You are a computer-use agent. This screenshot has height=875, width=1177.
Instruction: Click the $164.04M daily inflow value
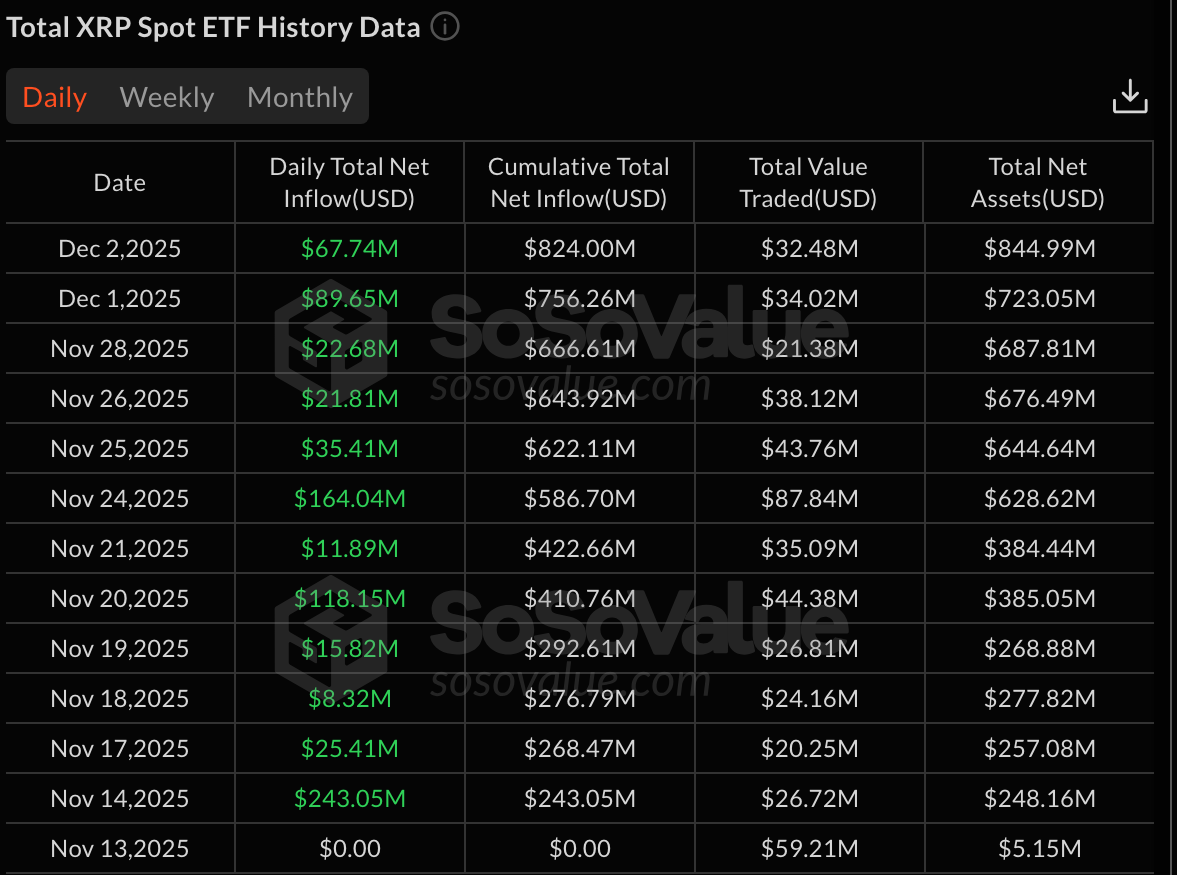click(350, 498)
